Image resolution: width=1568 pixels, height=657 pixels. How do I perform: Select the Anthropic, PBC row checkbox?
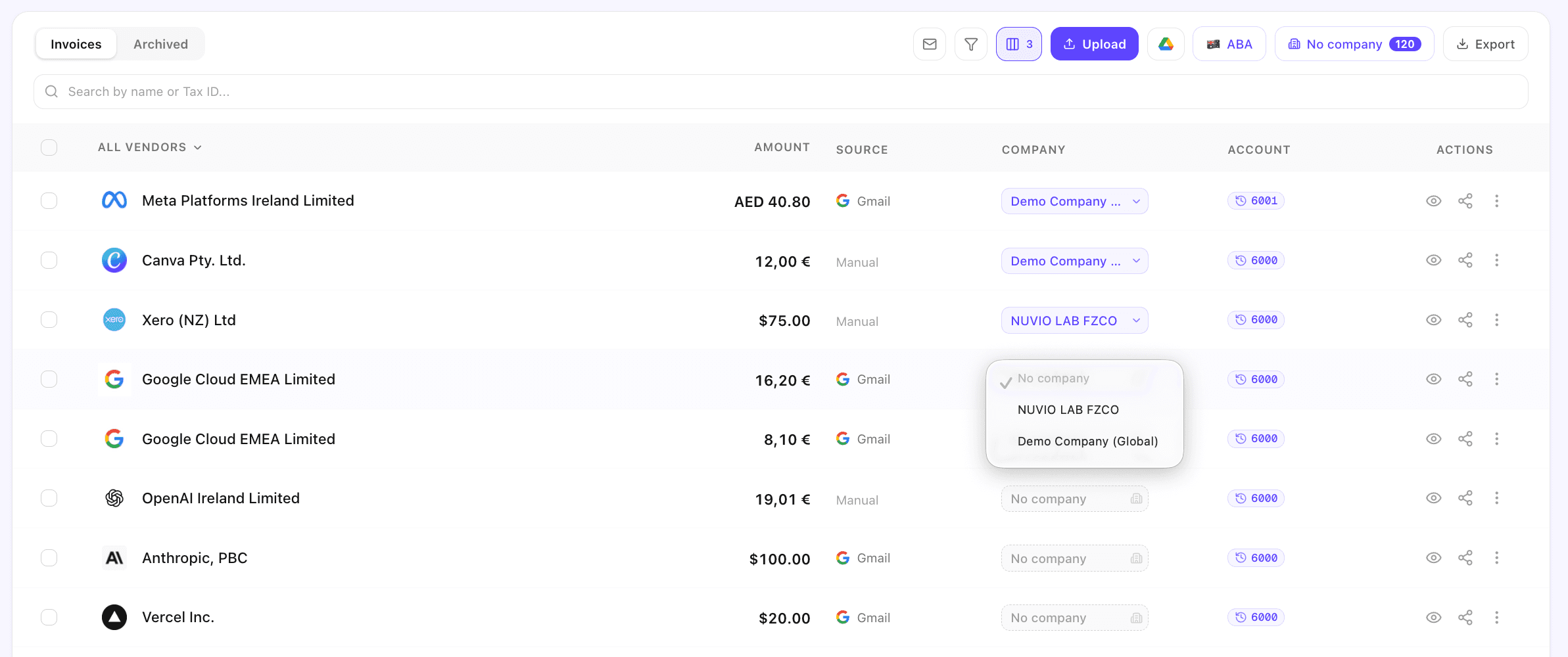pos(49,558)
